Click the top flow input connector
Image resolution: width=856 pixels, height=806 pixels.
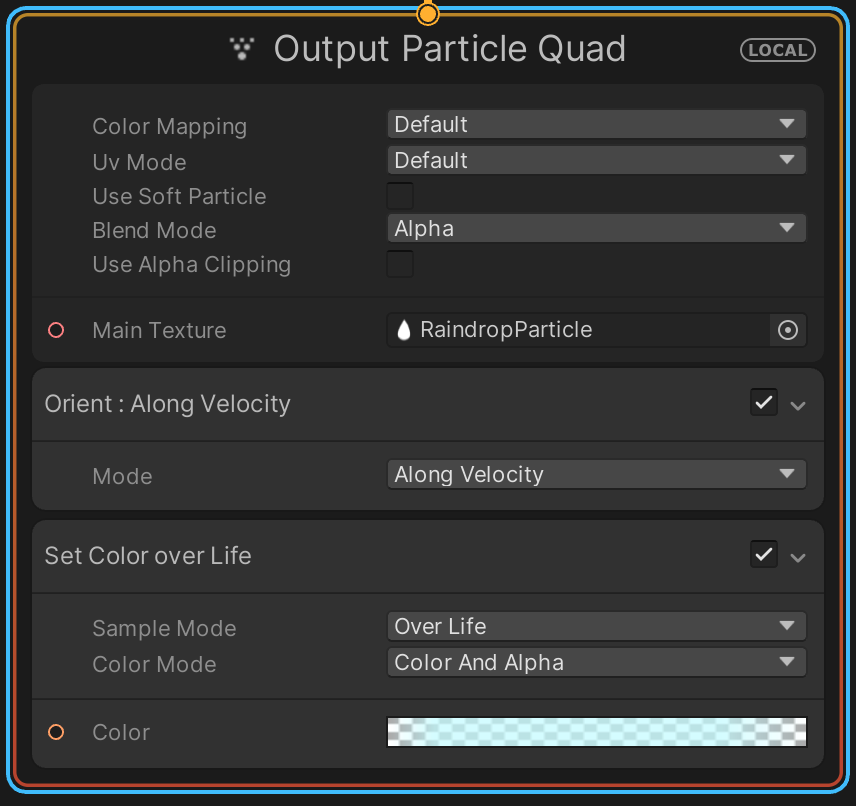[428, 14]
